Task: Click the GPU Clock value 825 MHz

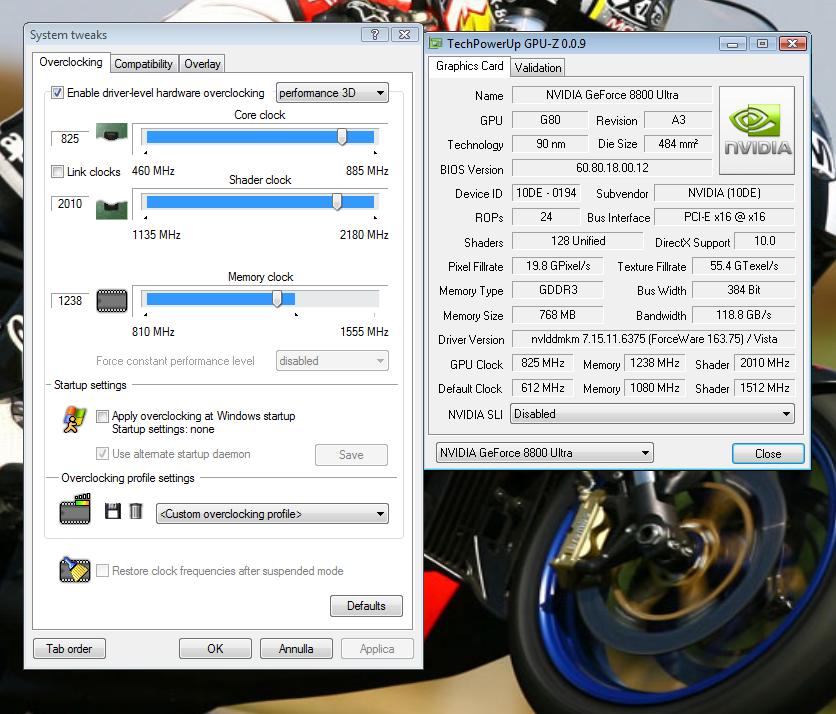Action: tap(543, 363)
